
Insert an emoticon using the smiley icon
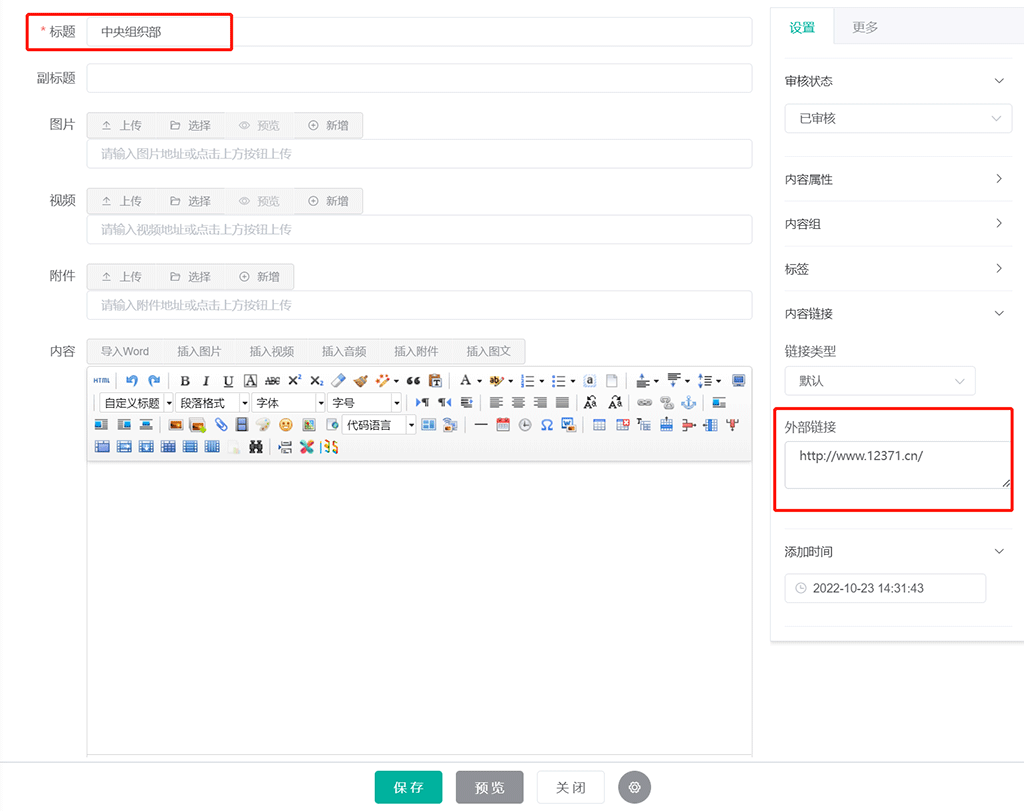pyautogui.click(x=286, y=425)
